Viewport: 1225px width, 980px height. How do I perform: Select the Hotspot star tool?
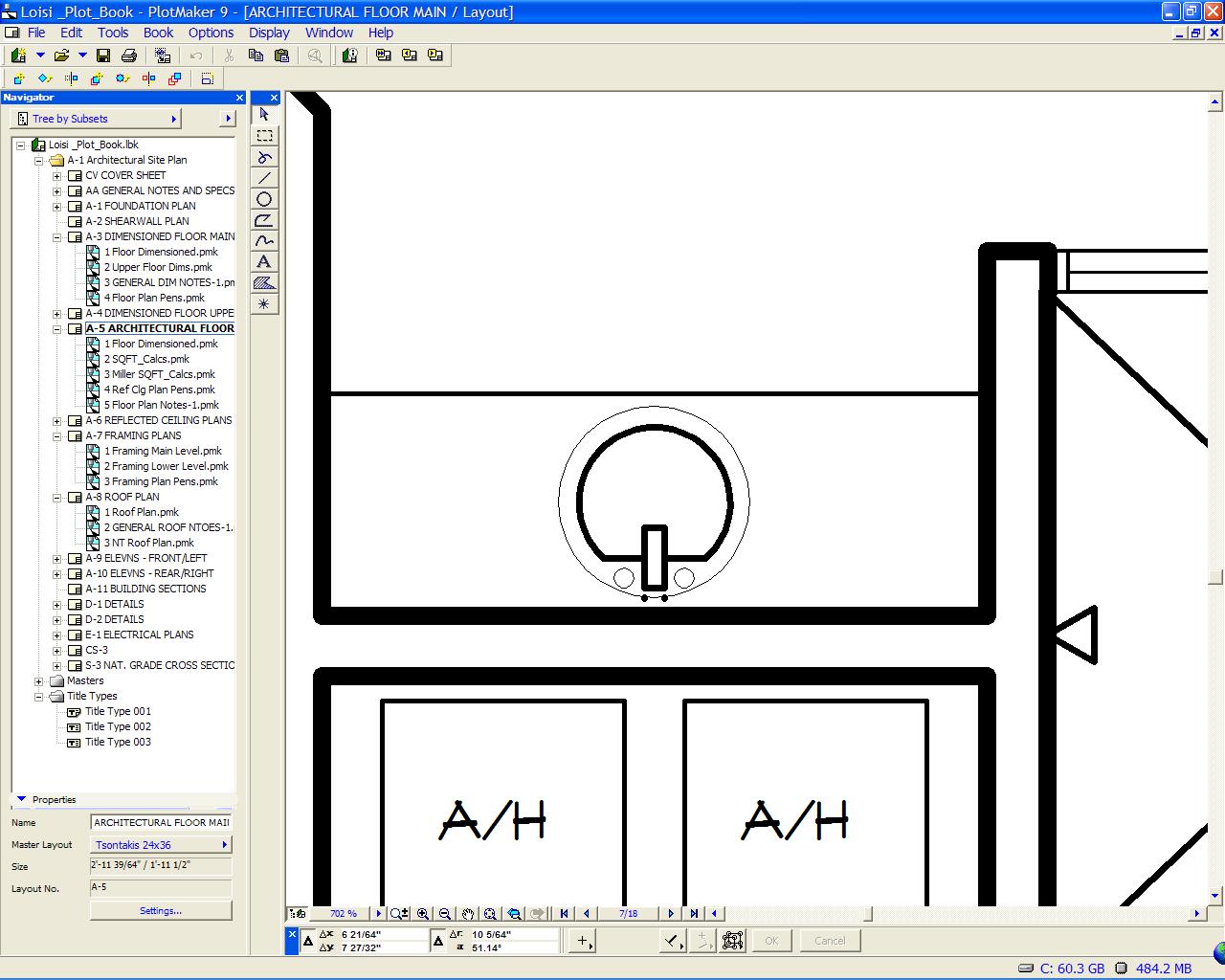(264, 303)
